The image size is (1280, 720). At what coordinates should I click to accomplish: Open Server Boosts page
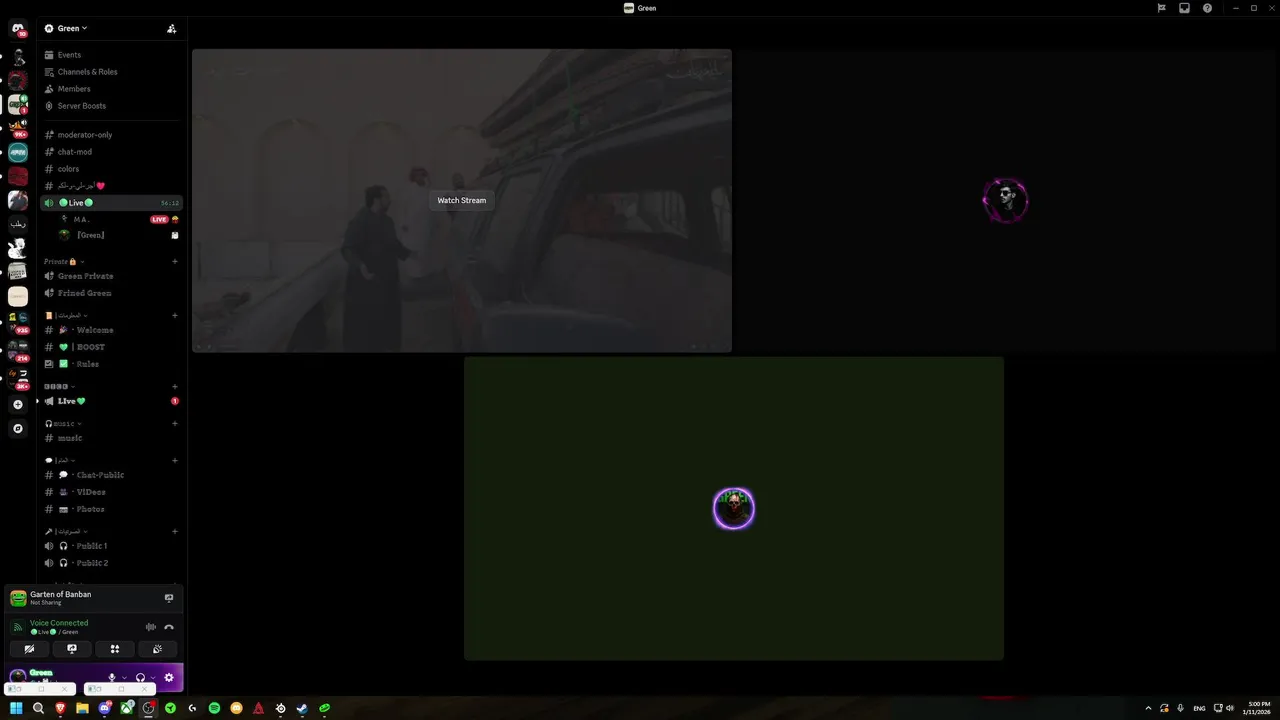coord(81,106)
